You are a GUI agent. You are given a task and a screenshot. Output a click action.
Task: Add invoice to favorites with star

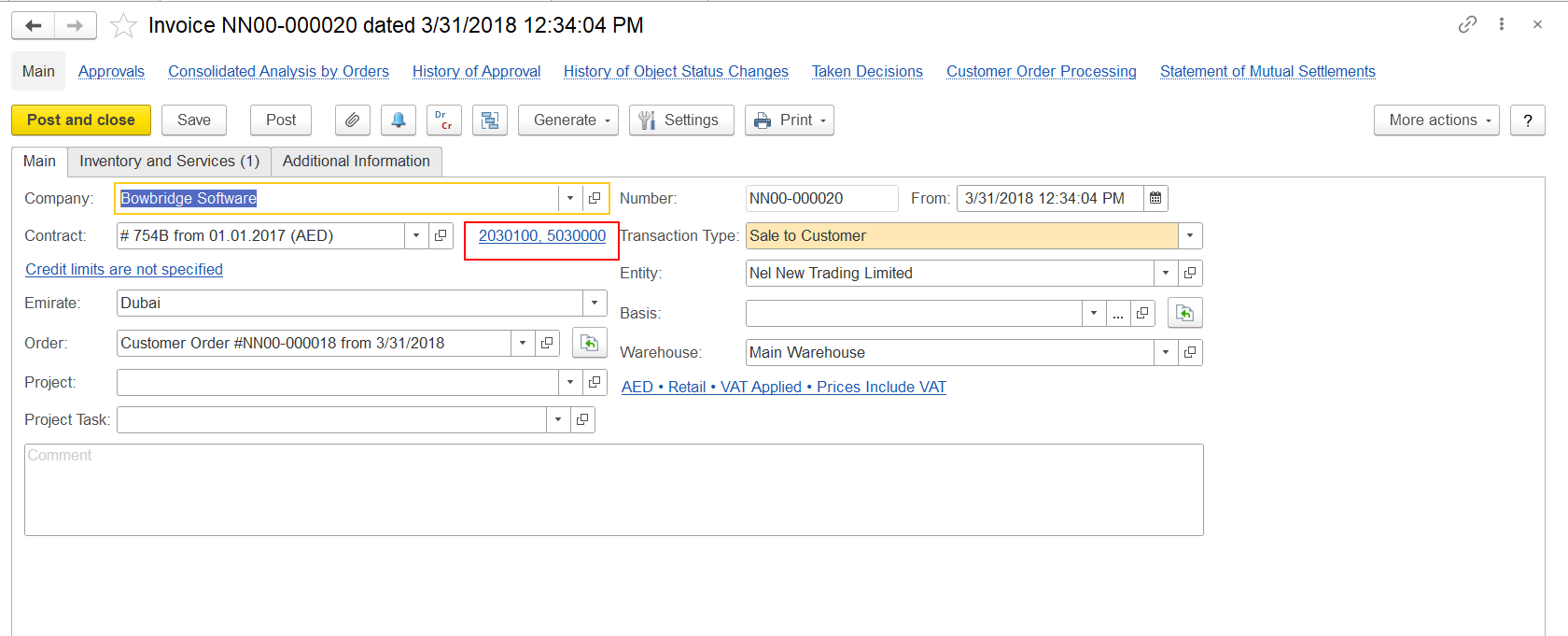[123, 26]
